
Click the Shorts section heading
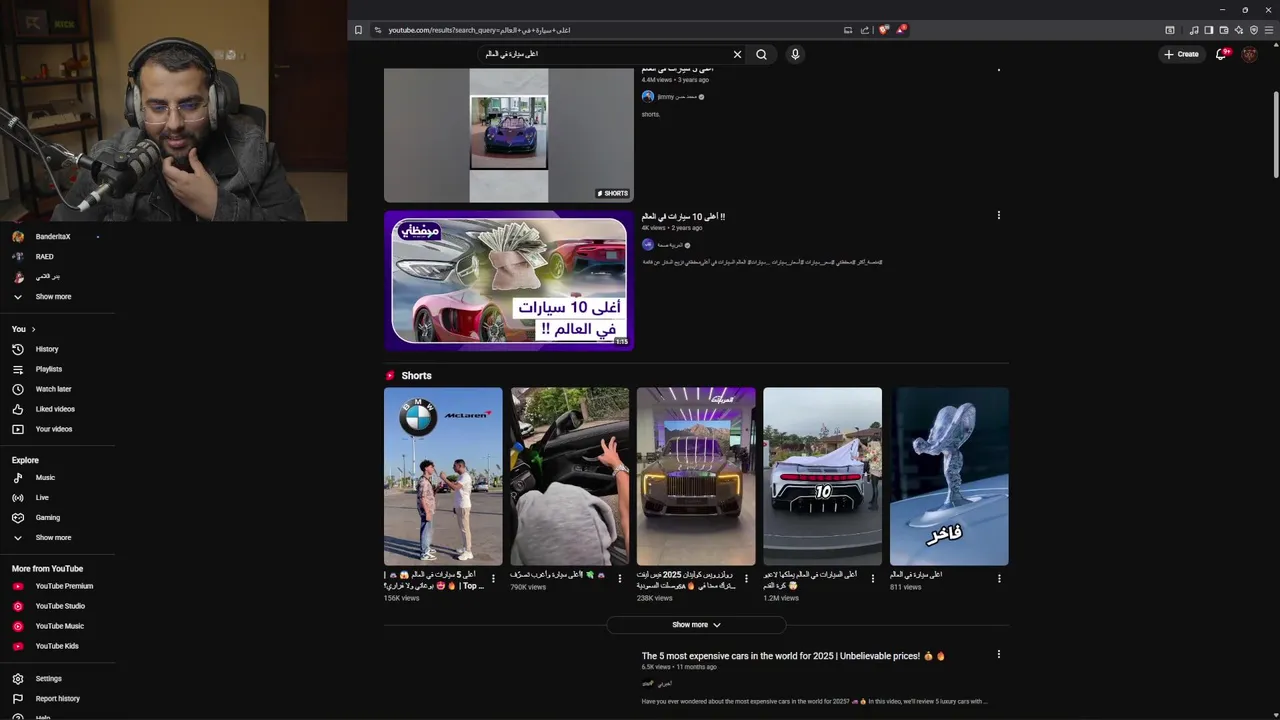pyautogui.click(x=416, y=376)
